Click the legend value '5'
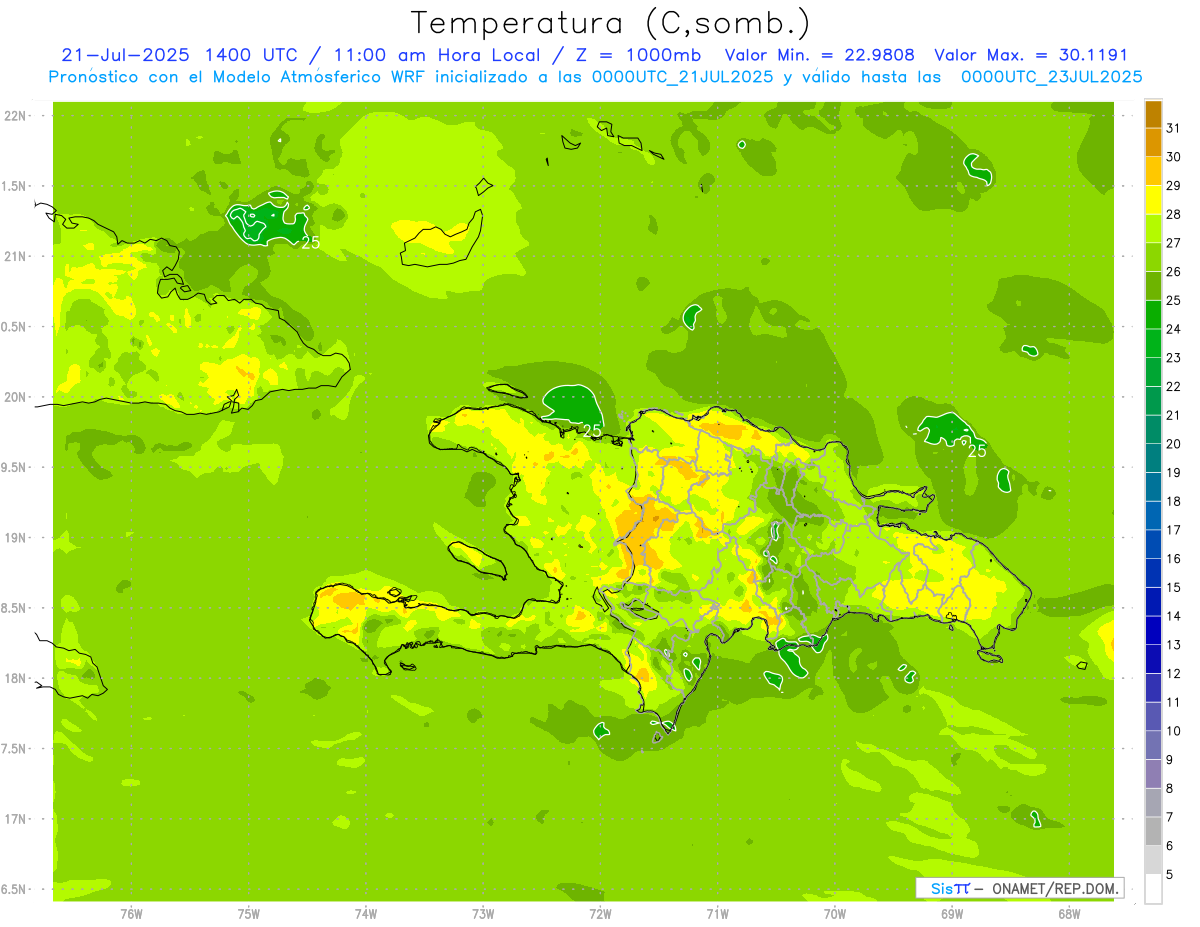Image resolution: width=1200 pixels, height=927 pixels. [x=1171, y=875]
